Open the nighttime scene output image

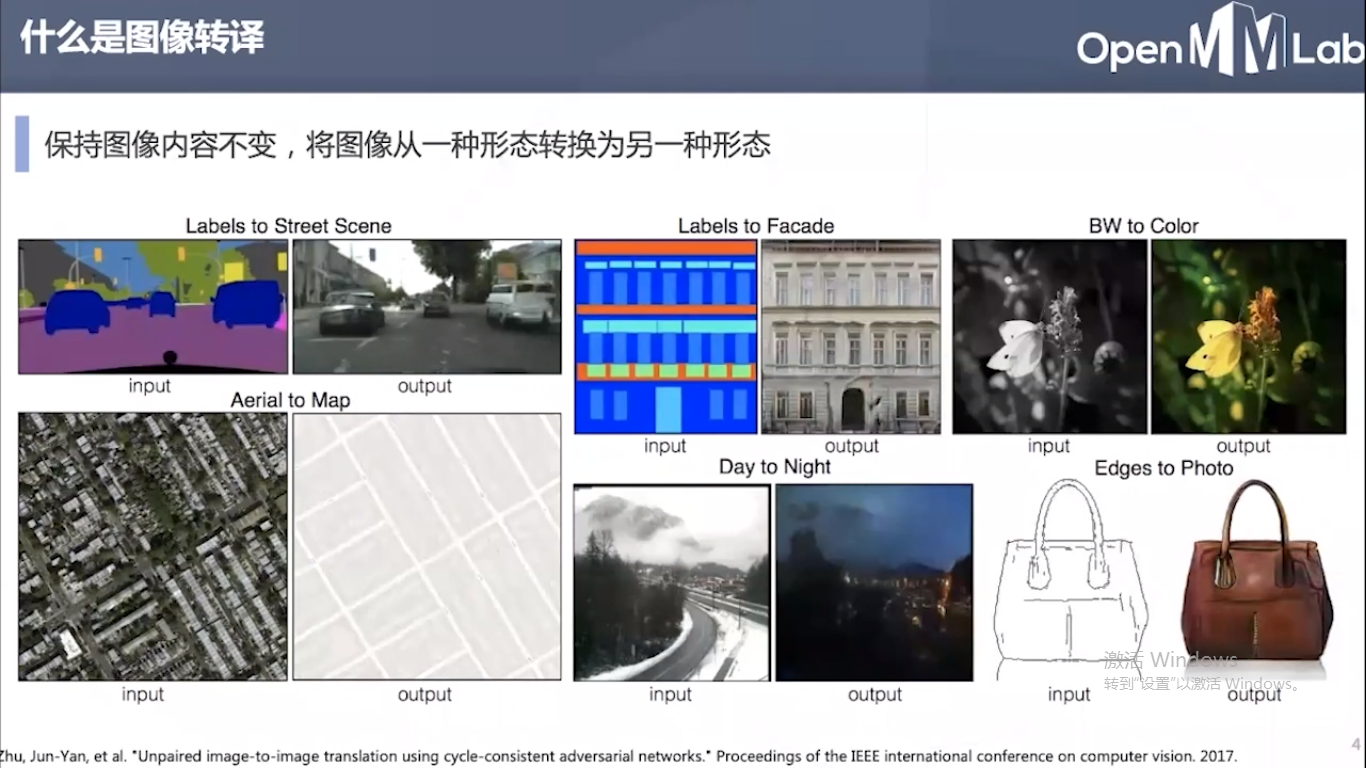[x=874, y=582]
